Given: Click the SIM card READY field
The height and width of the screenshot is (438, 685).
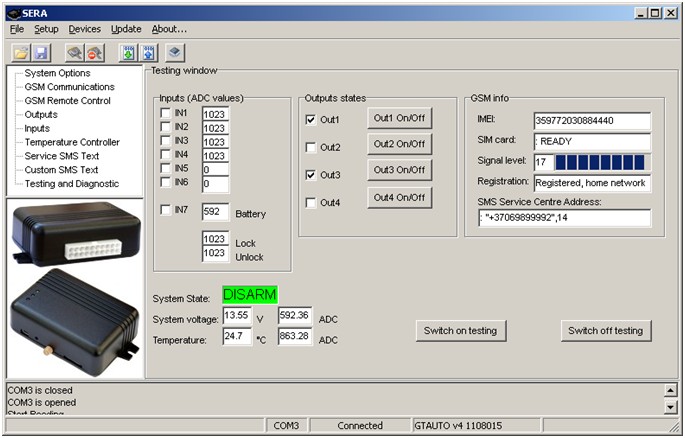Looking at the screenshot, I should [592, 142].
